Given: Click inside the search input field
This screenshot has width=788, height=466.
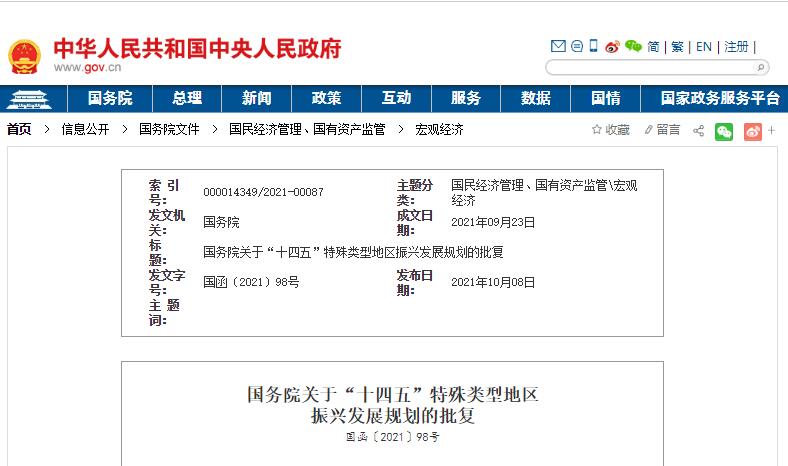Looking at the screenshot, I should (650, 68).
